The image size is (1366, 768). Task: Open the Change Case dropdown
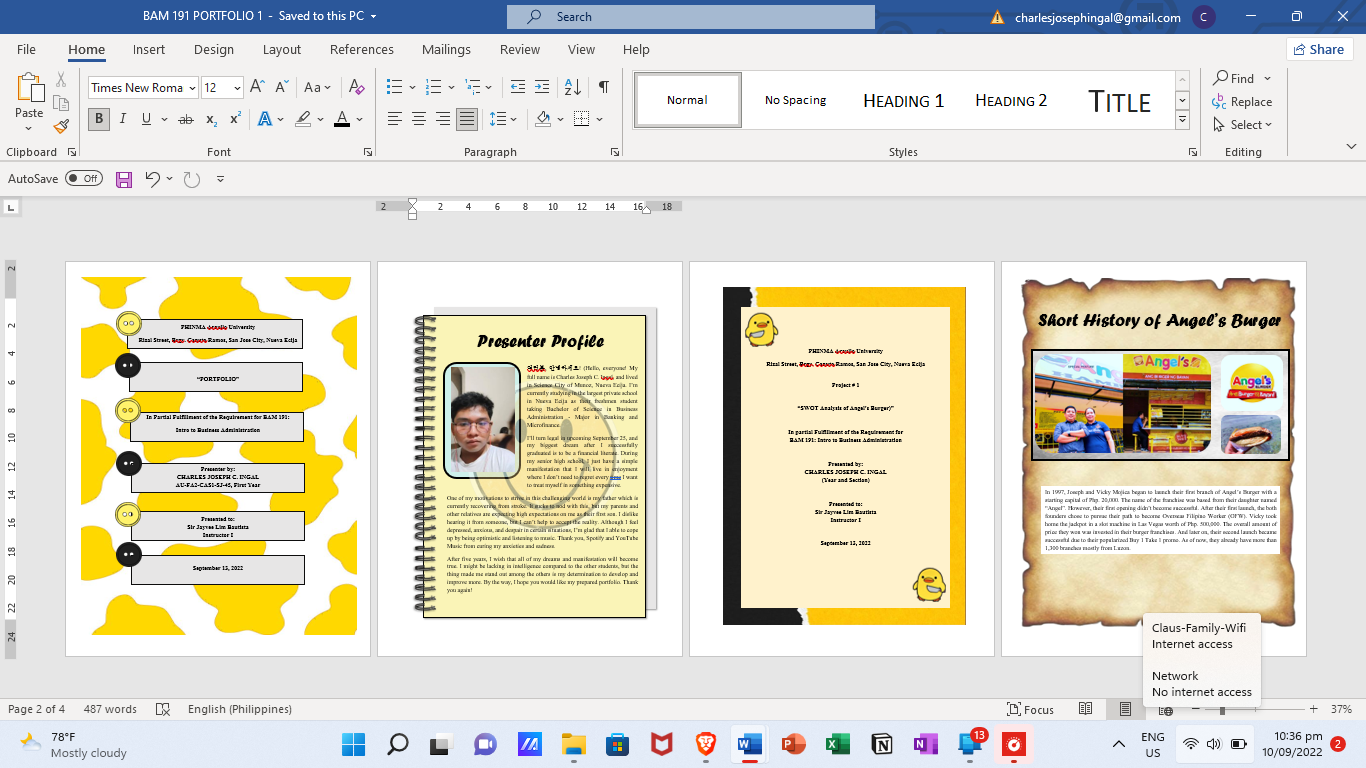tap(317, 87)
